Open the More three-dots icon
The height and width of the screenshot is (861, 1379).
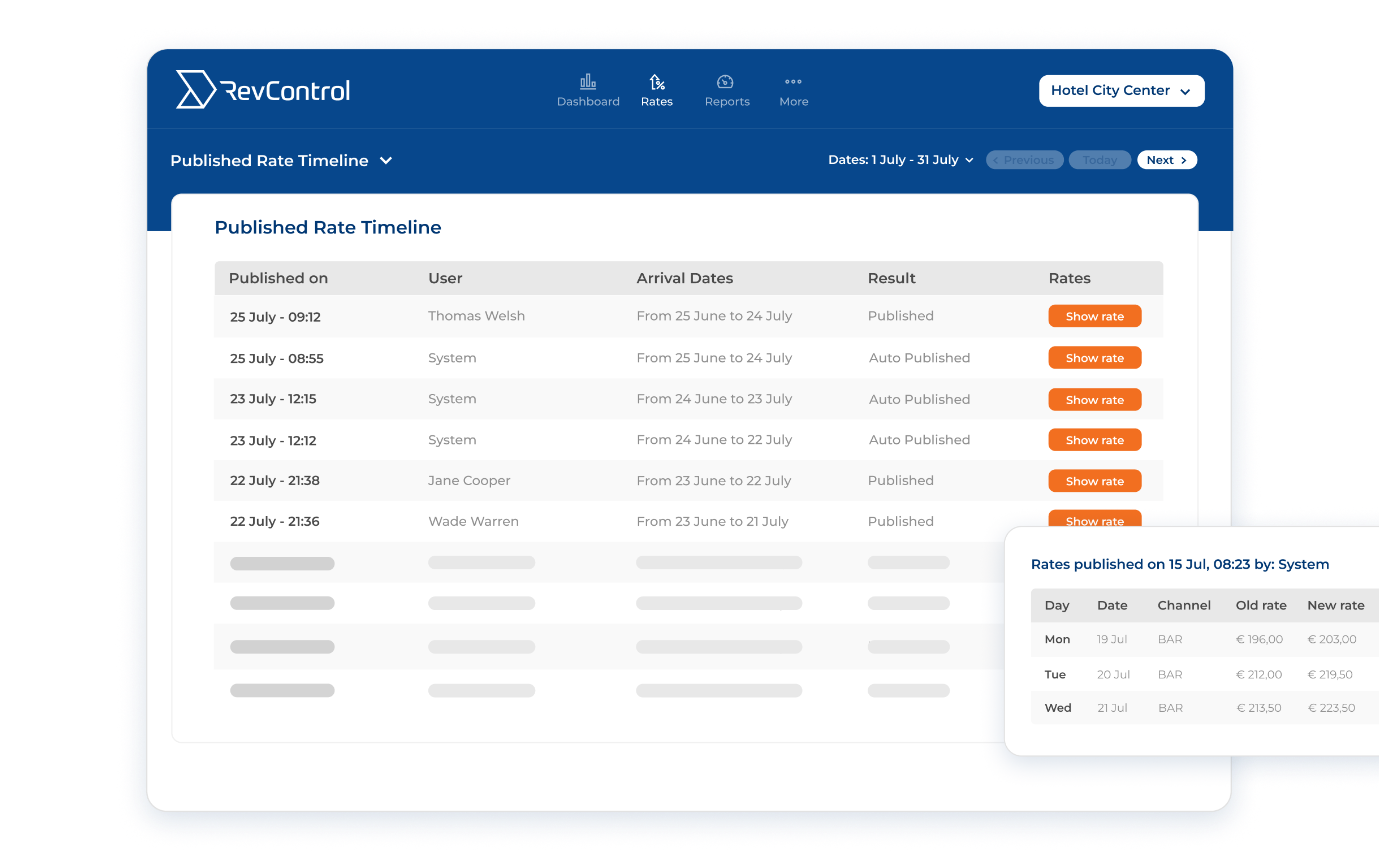pos(793,82)
